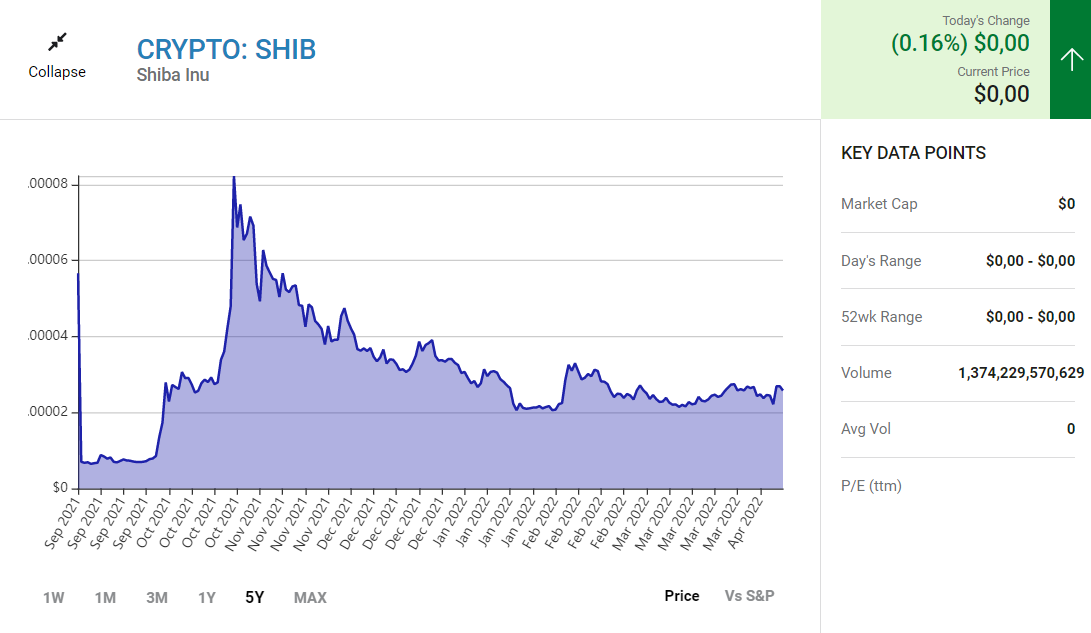The width and height of the screenshot is (1091, 633).
Task: Click the KEY DATA POINTS heading
Action: tap(913, 153)
